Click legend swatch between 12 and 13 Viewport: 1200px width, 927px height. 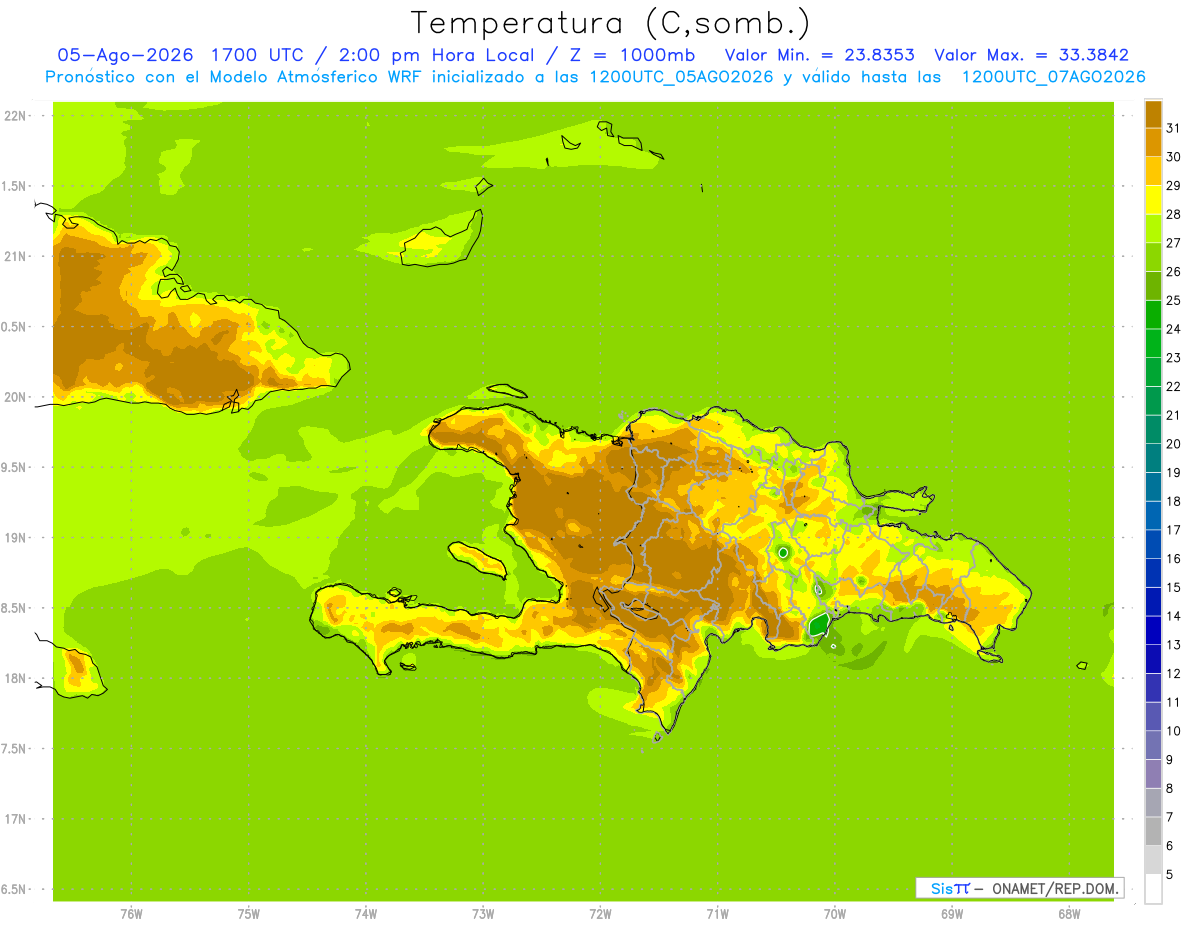tap(1153, 659)
